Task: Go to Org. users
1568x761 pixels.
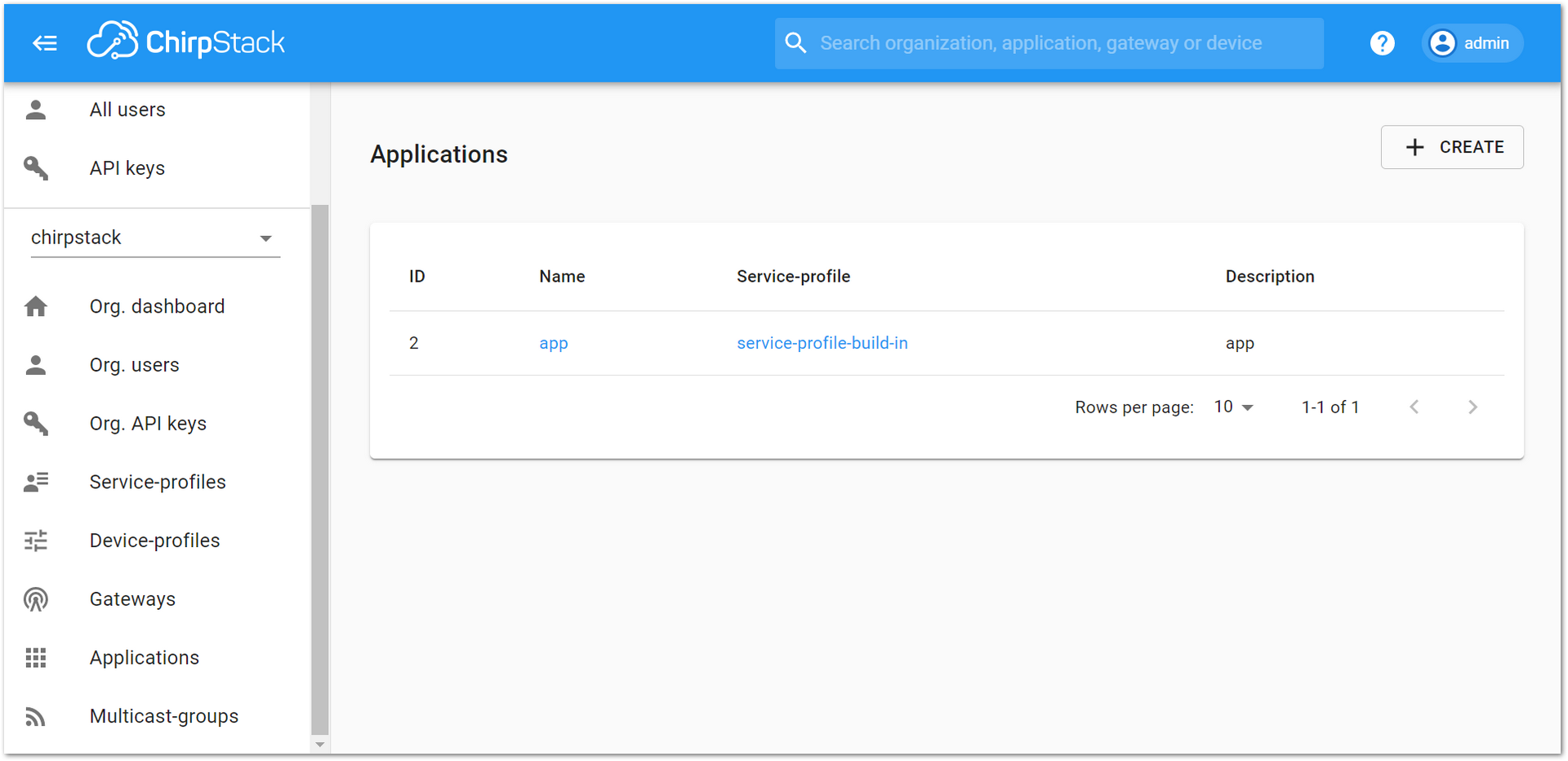Action: [157, 365]
